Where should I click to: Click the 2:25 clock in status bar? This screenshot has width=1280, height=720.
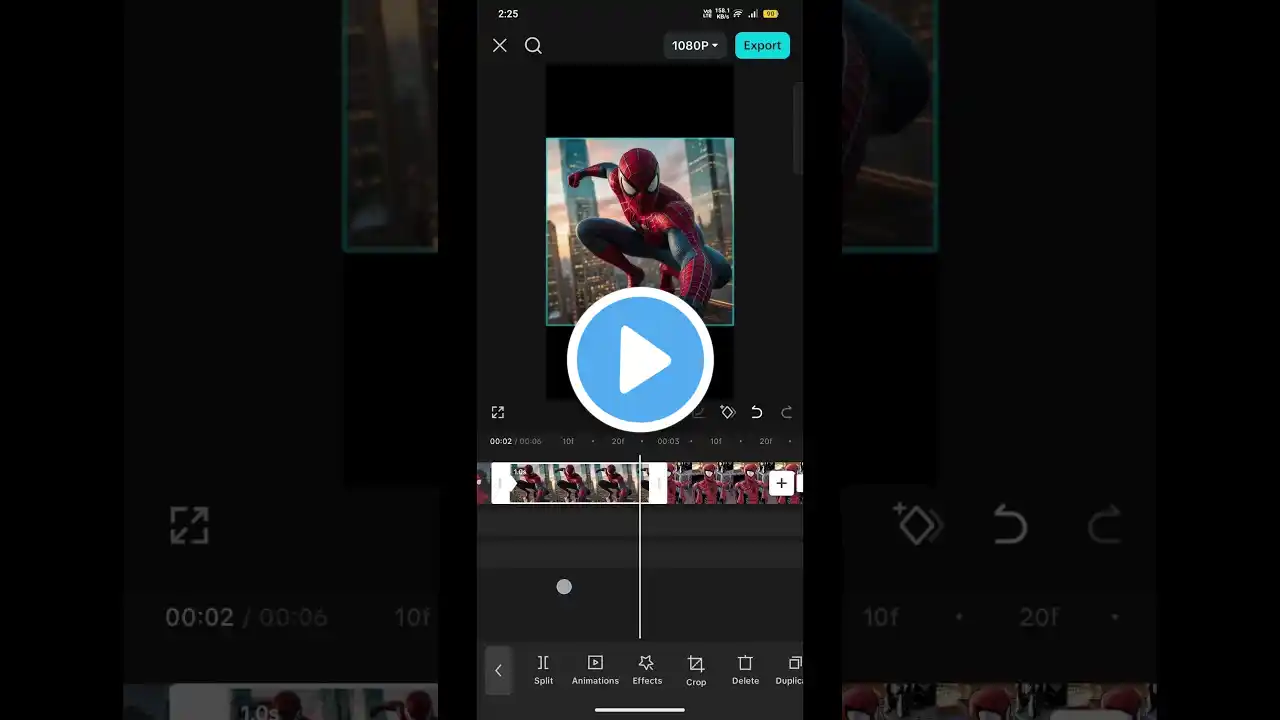pos(508,14)
